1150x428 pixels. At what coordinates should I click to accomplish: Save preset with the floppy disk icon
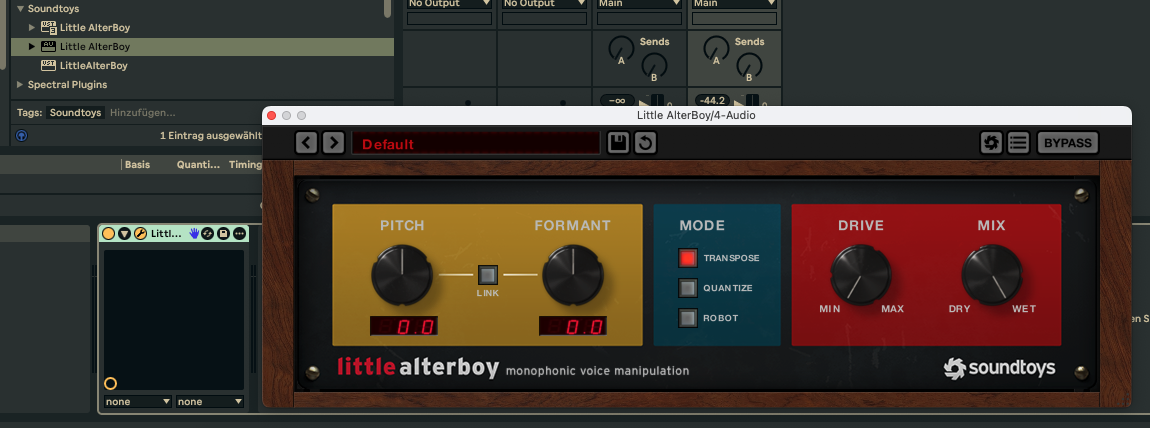619,143
